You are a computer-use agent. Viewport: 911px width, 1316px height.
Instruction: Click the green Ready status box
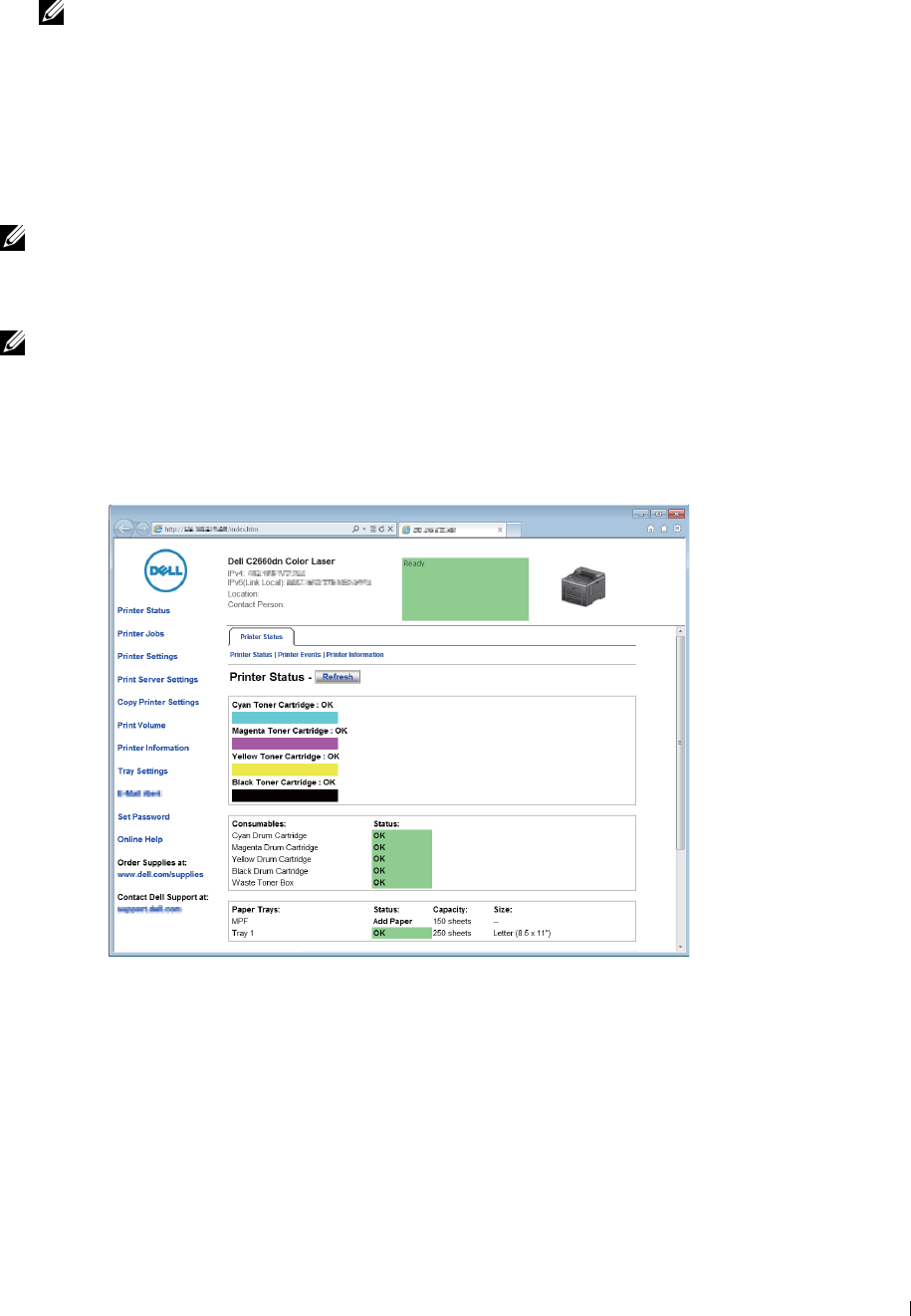click(x=465, y=589)
